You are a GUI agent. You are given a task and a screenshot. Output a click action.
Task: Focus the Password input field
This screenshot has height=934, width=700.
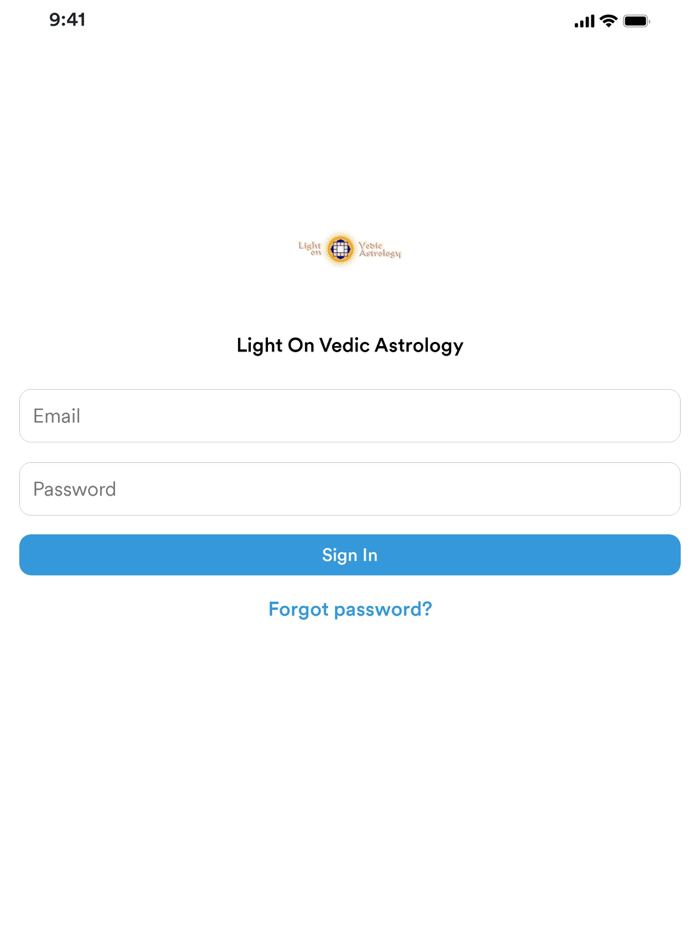[x=349, y=489]
